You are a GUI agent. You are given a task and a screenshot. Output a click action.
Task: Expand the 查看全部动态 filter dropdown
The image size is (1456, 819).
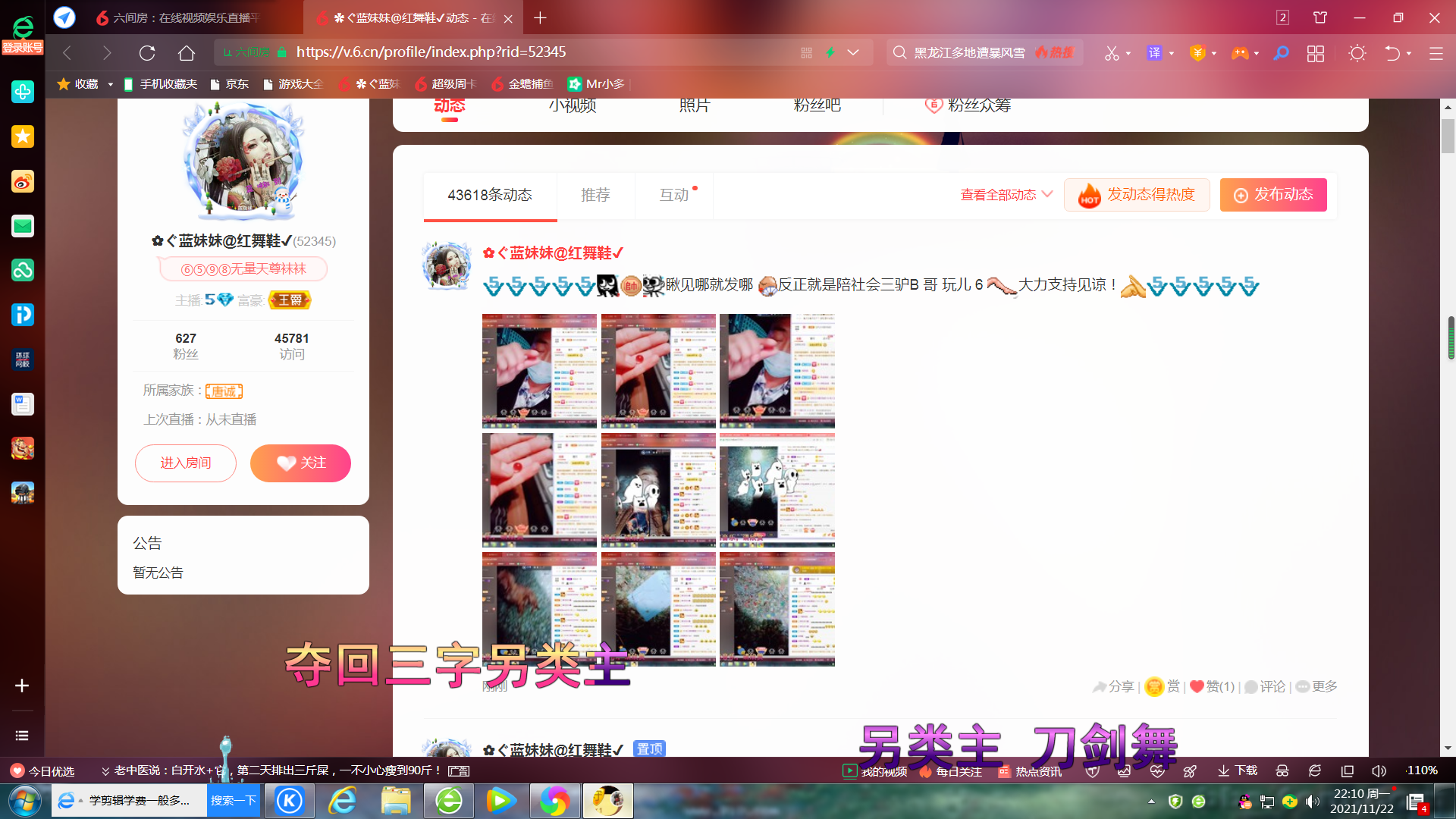pyautogui.click(x=1006, y=195)
